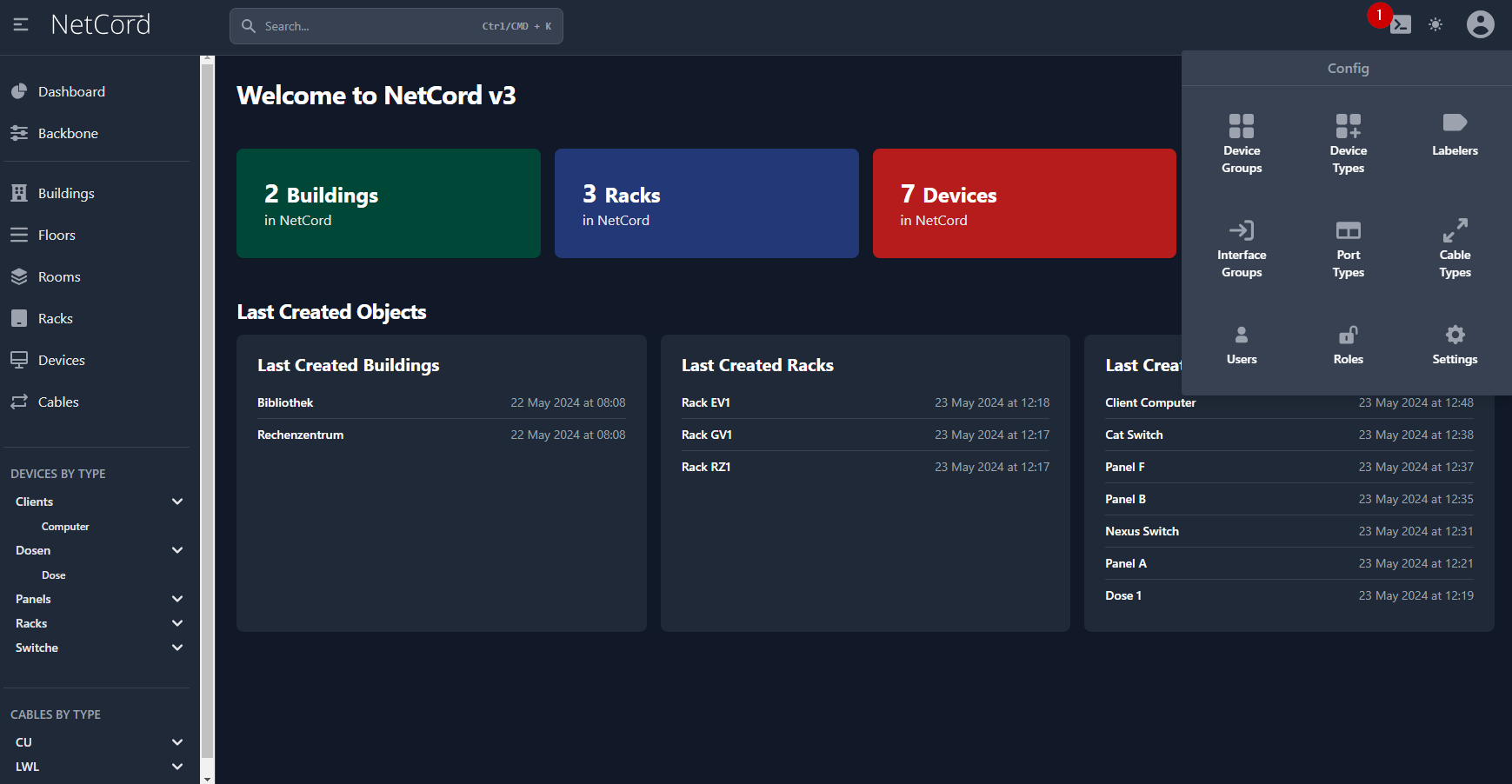
Task: Collapse the Clients device type group
Action: (x=177, y=502)
